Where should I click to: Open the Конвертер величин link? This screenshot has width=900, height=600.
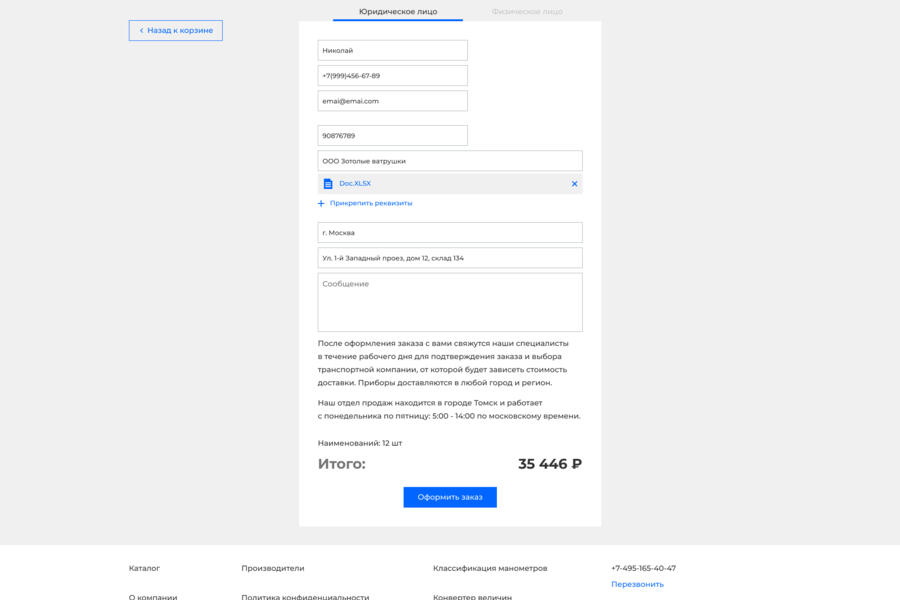[469, 599]
